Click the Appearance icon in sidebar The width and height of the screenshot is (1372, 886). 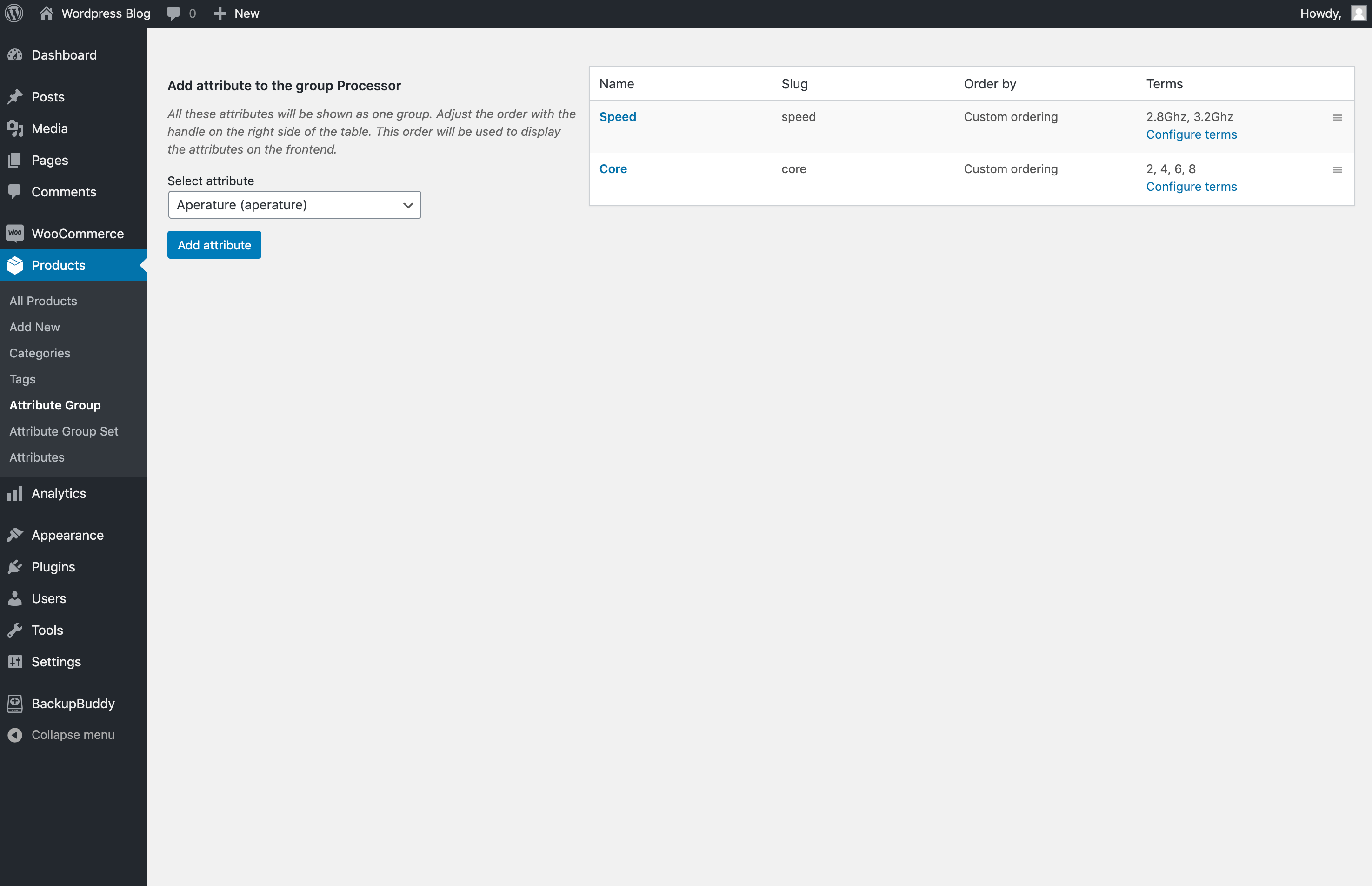pyautogui.click(x=15, y=535)
